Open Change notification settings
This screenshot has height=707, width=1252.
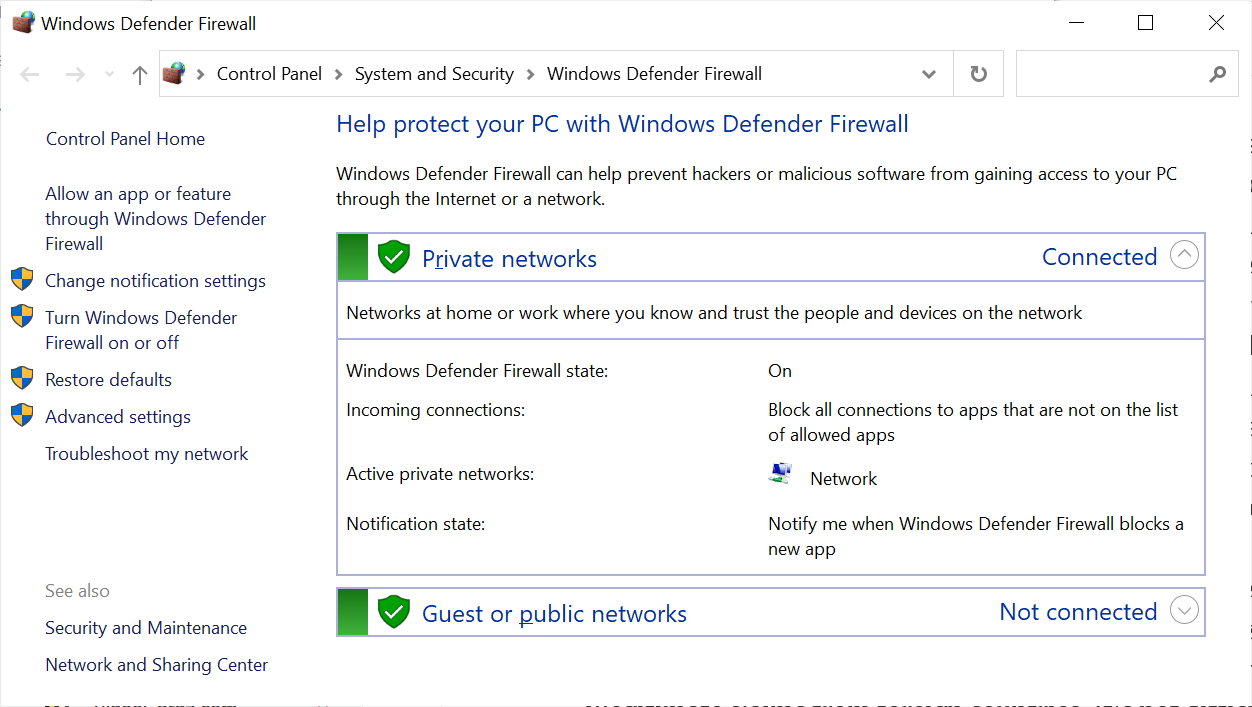(155, 281)
